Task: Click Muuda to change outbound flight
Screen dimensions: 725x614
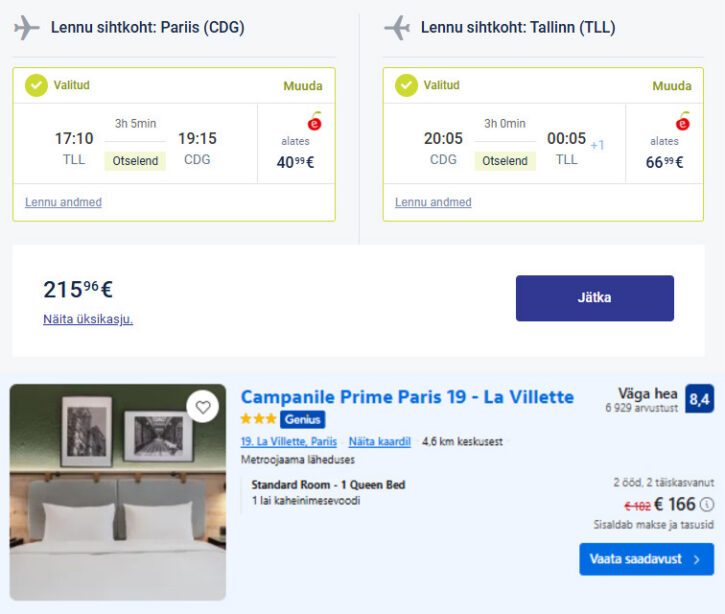Action: click(x=303, y=86)
